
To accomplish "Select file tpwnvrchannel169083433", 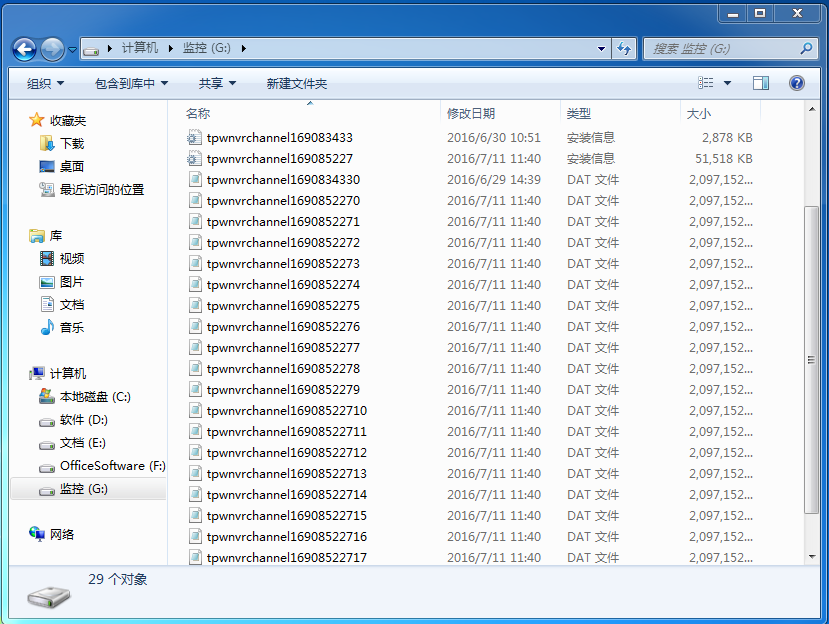I will [279, 137].
